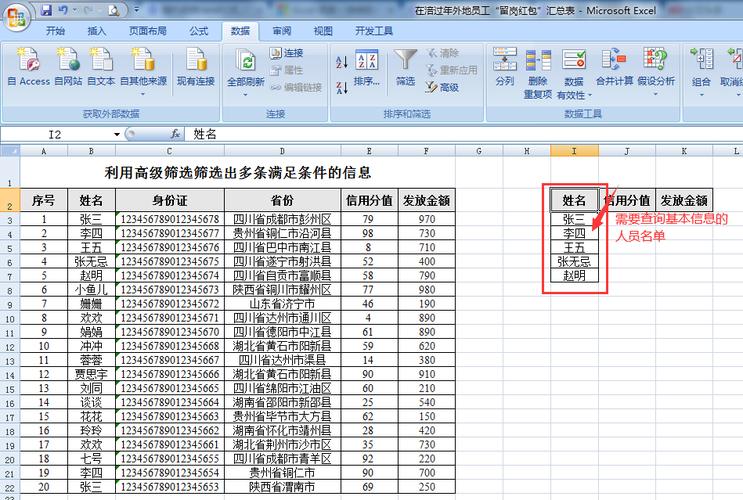The width and height of the screenshot is (743, 500).
Task: Click the refresh all (全部刷新) icon
Action: (x=245, y=62)
